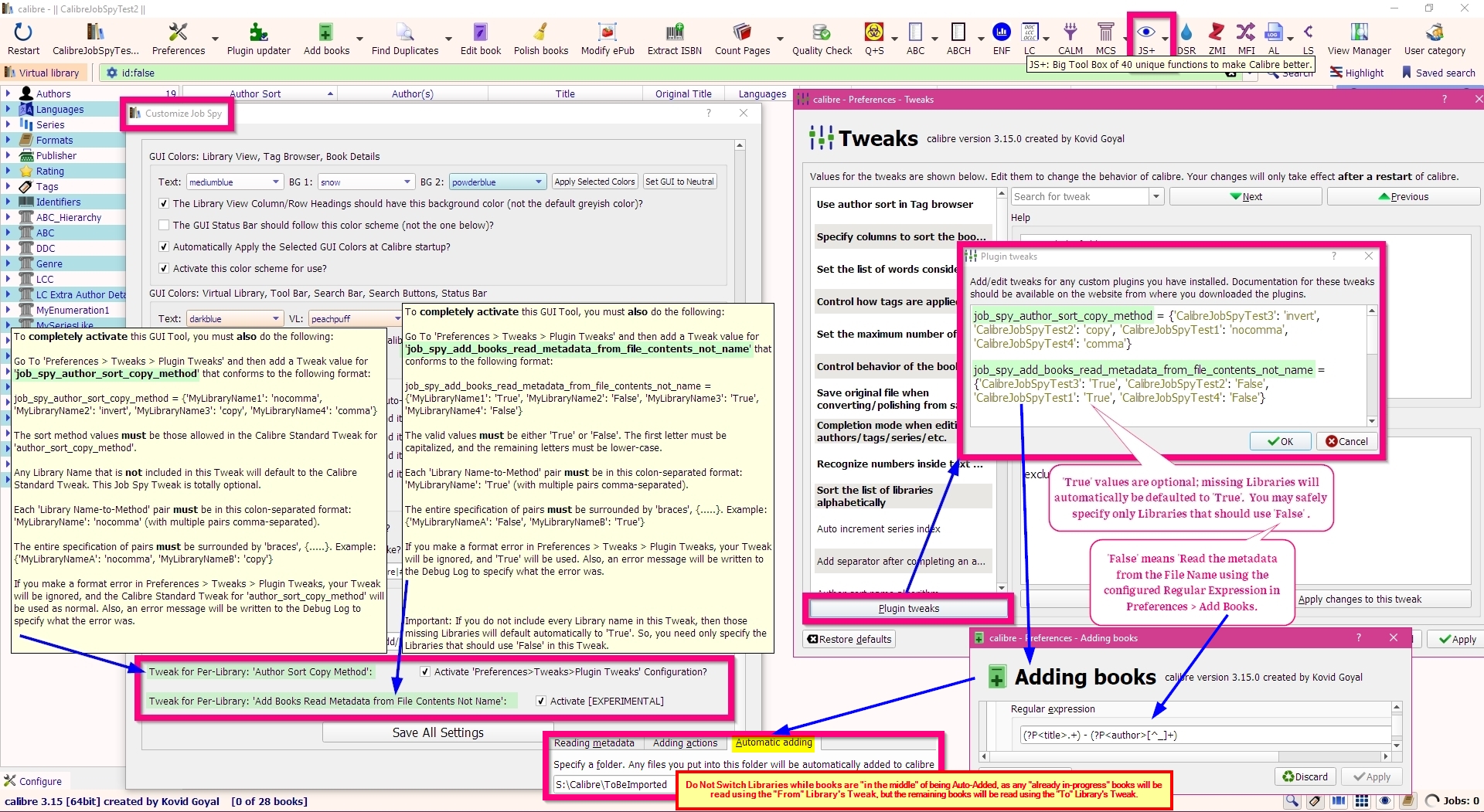Image resolution: width=1484 pixels, height=812 pixels.
Task: Click Save All Settings button
Action: coord(438,732)
